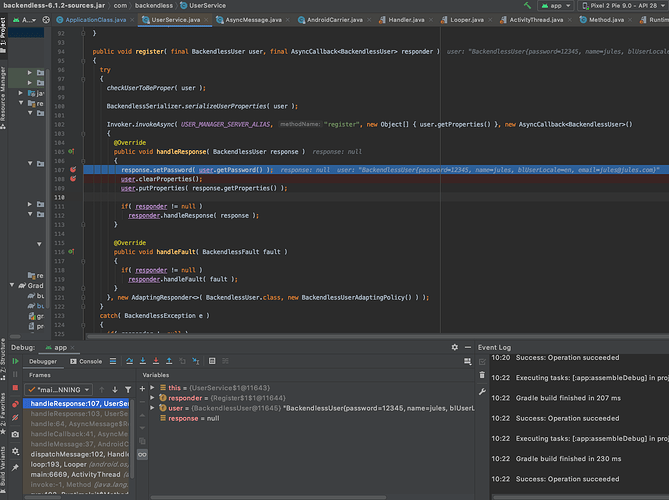Image resolution: width=669 pixels, height=500 pixels.
Task: Click Evaluate Expression icon
Action: (x=212, y=361)
